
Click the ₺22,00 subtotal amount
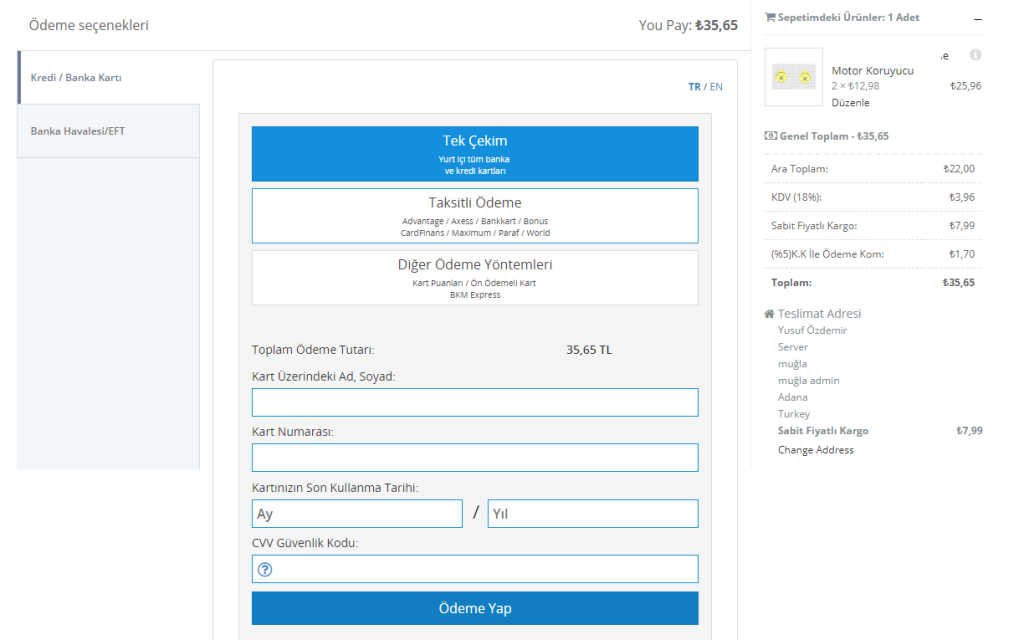959,168
